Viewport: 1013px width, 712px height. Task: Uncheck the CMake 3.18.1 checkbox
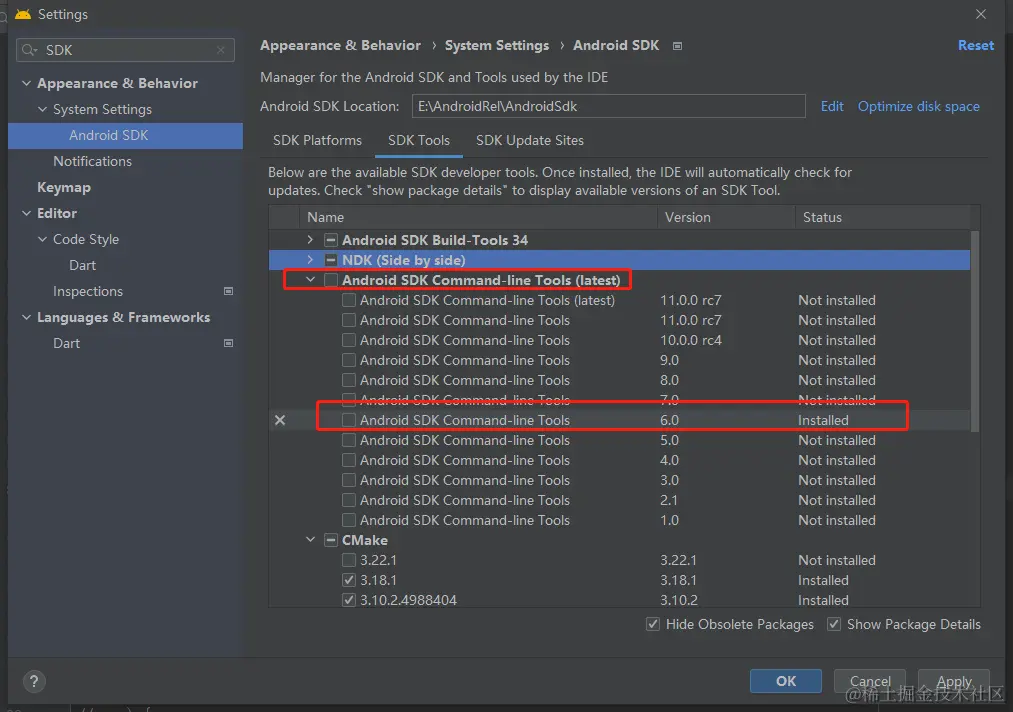(349, 580)
